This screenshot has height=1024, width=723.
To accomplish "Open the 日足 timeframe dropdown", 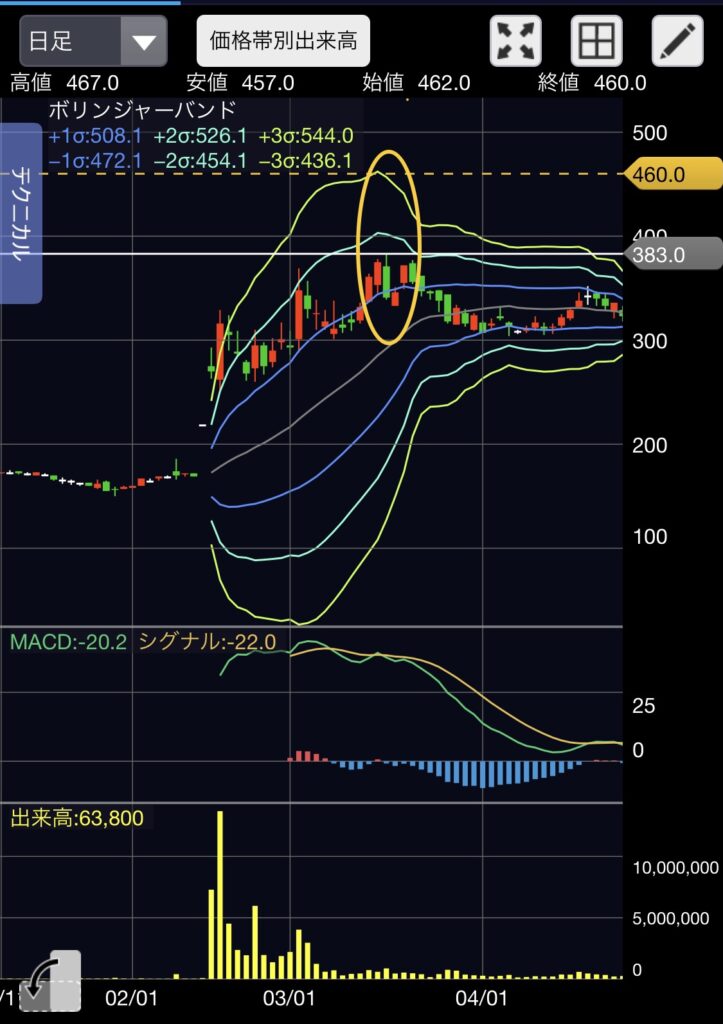I will [93, 41].
